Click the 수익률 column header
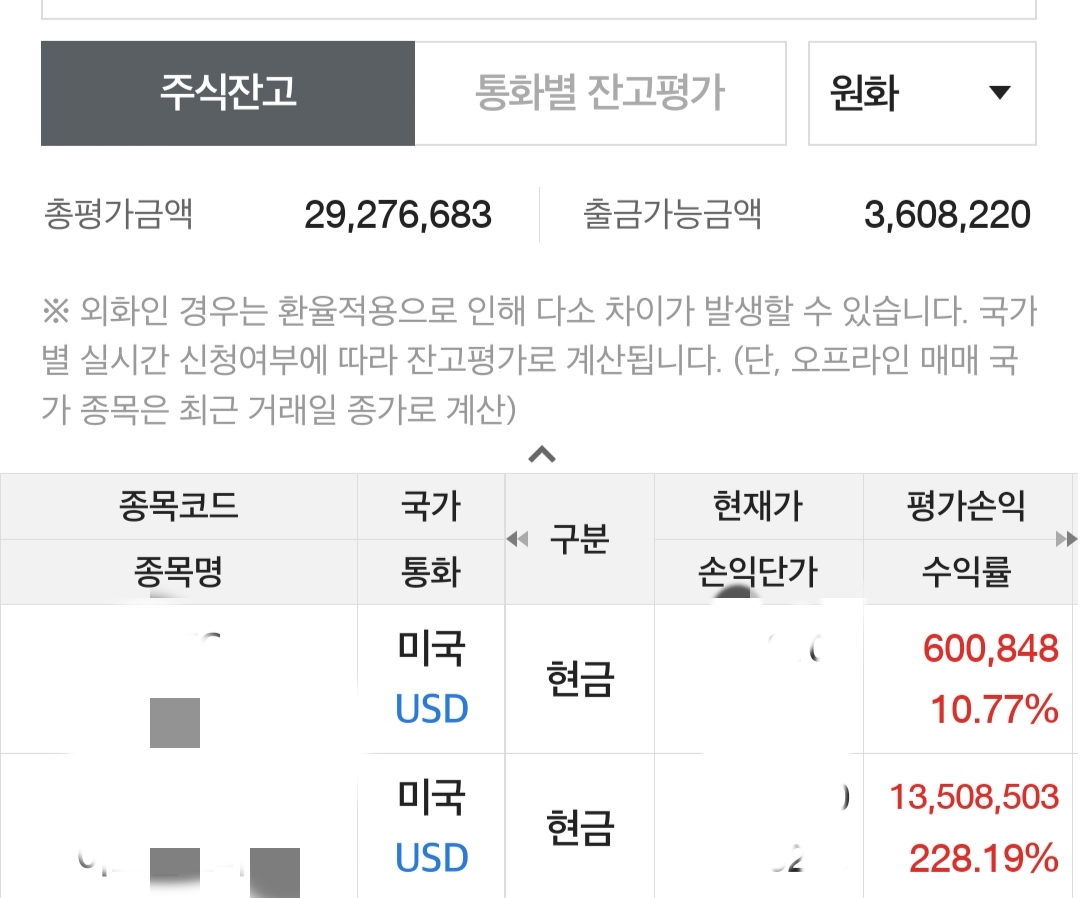The image size is (1080, 898). [965, 572]
